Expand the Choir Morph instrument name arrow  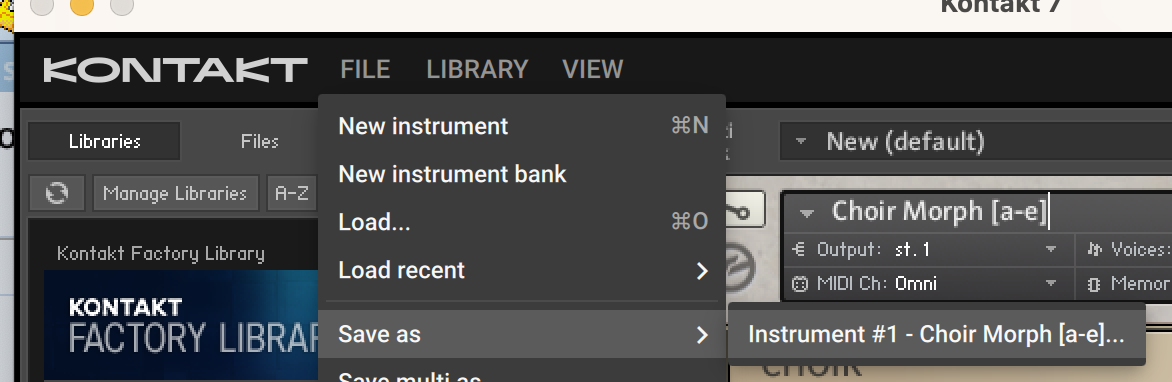(806, 213)
